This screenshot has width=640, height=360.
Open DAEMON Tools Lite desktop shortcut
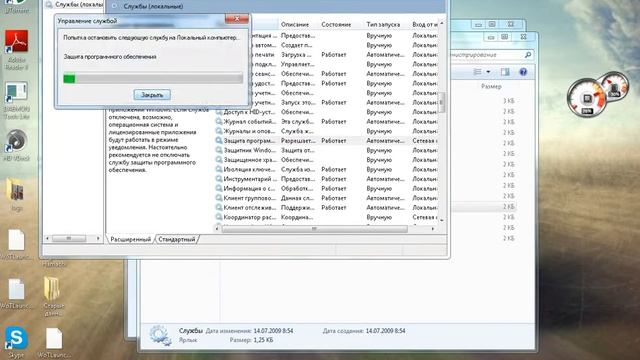(16, 100)
